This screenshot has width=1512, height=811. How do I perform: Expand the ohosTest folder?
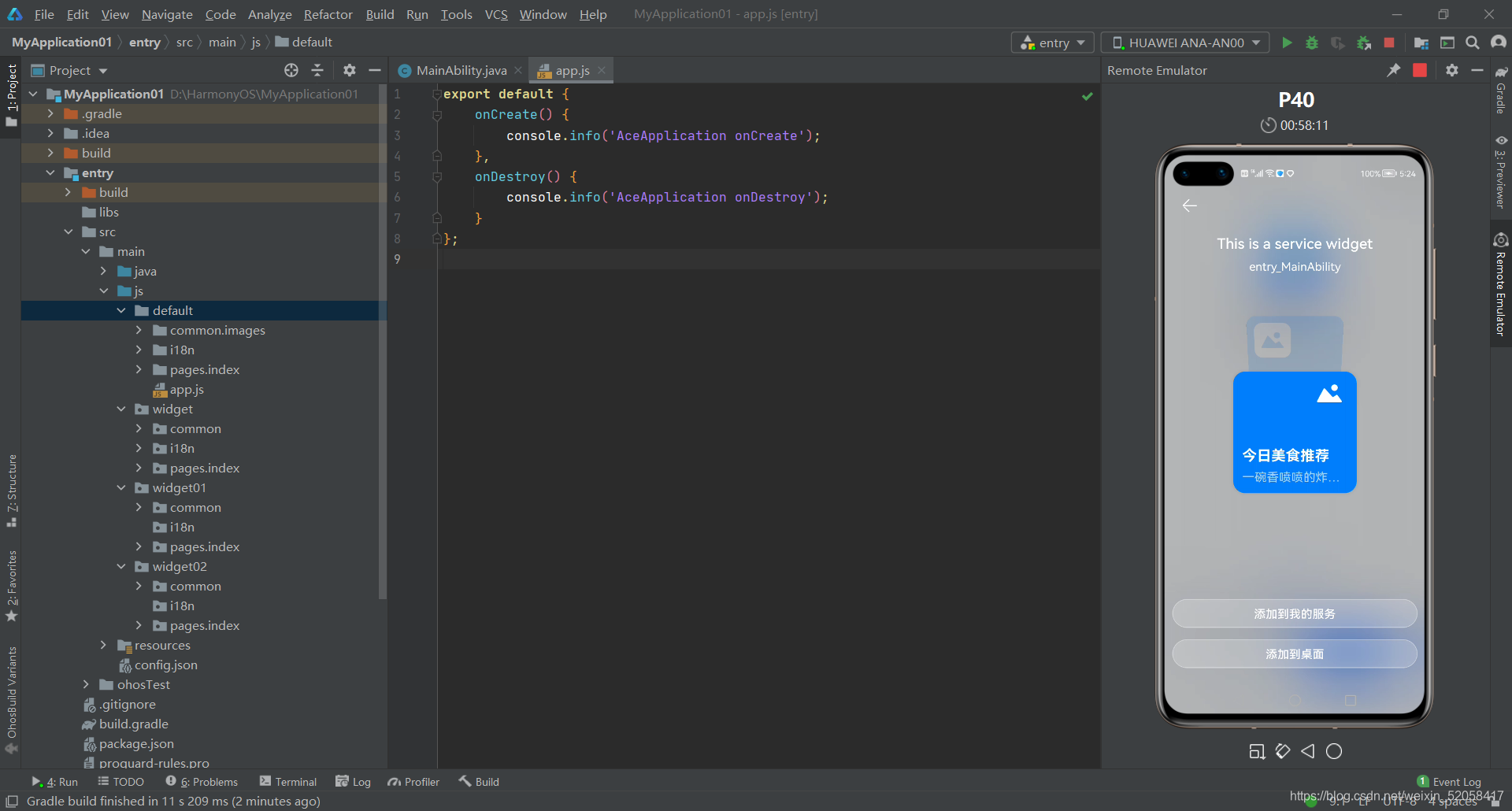[86, 684]
